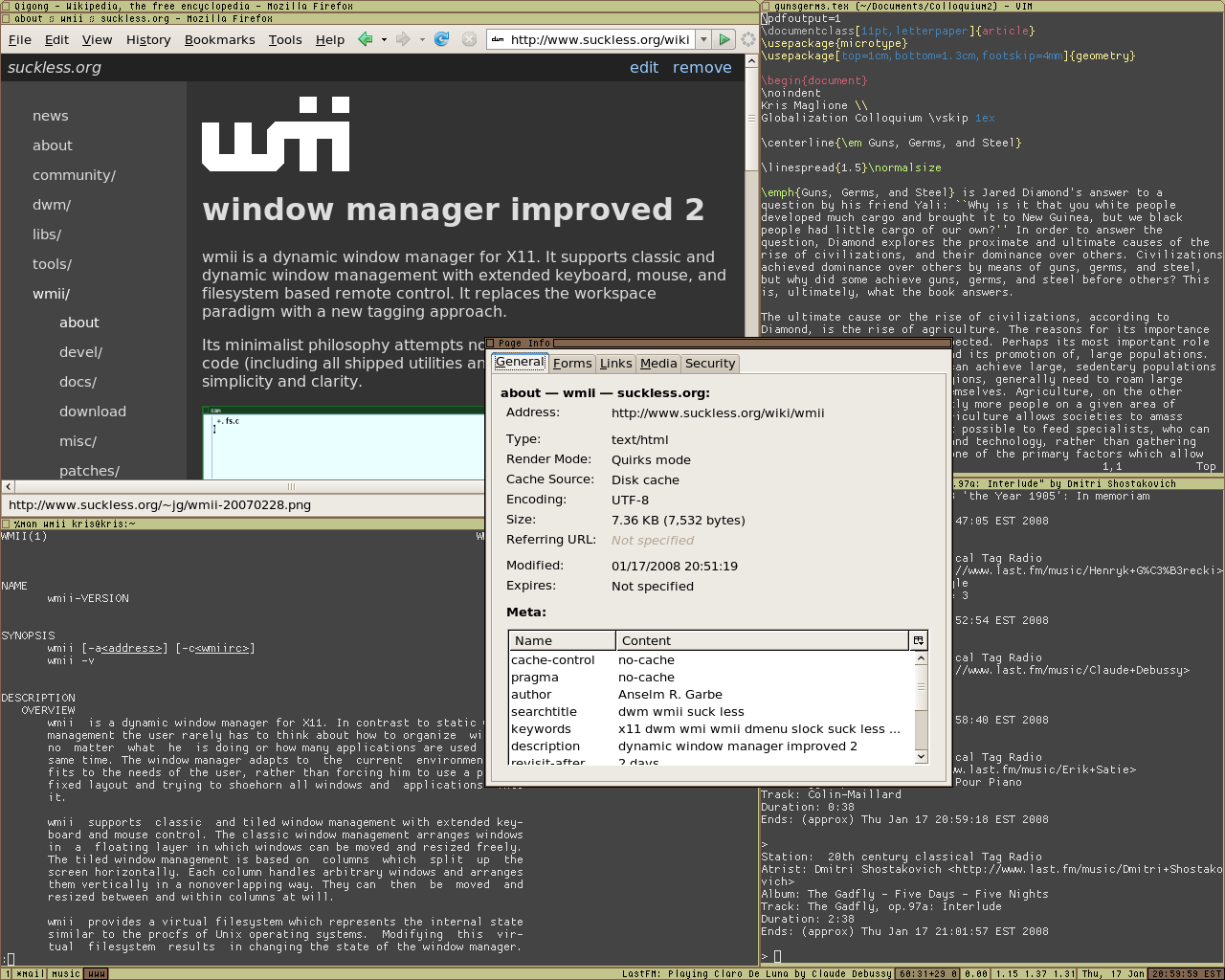This screenshot has width=1225, height=980.
Task: Click the wmii logo image on the page
Action: (276, 134)
